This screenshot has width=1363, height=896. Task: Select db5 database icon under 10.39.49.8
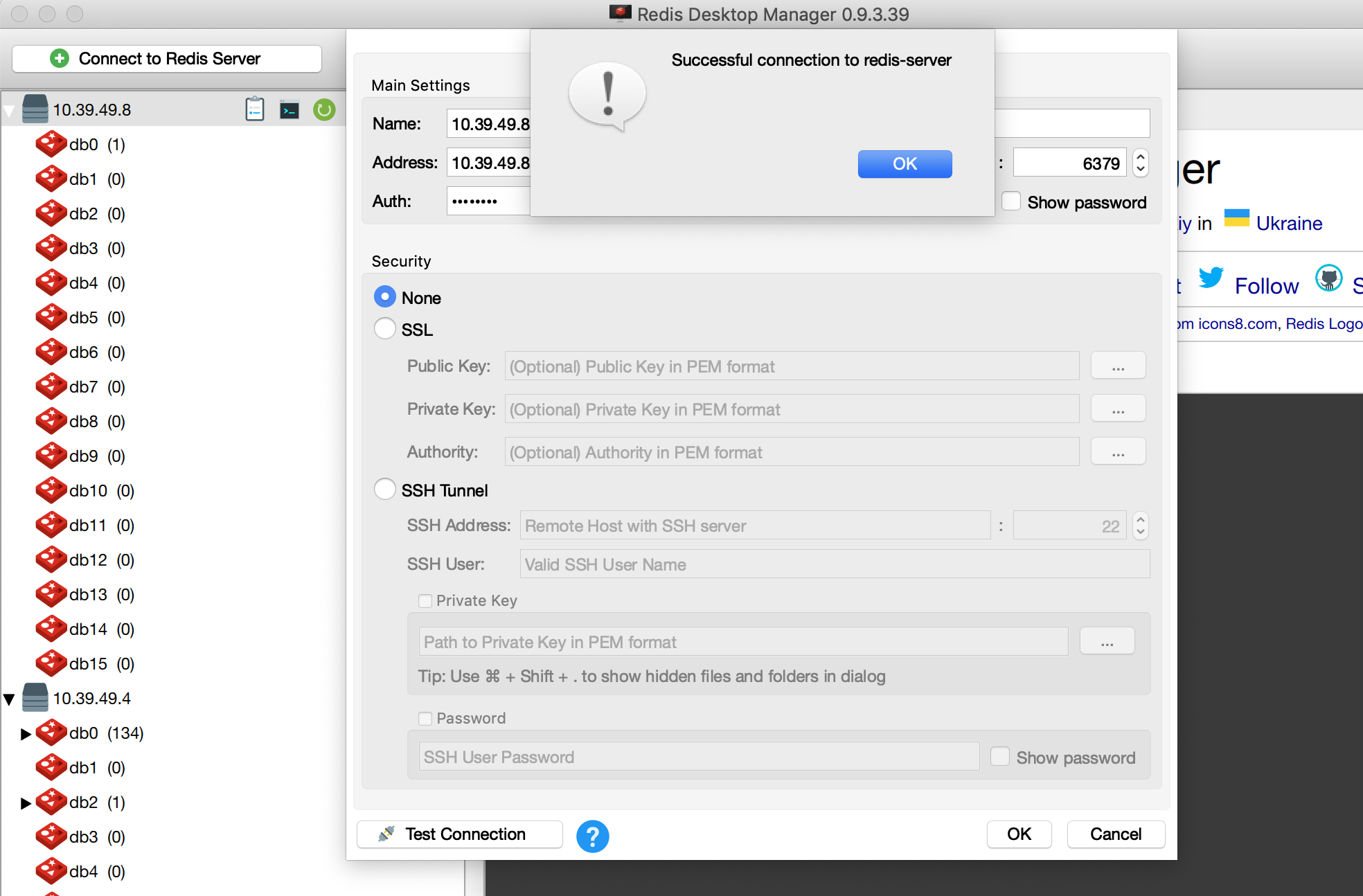click(51, 317)
